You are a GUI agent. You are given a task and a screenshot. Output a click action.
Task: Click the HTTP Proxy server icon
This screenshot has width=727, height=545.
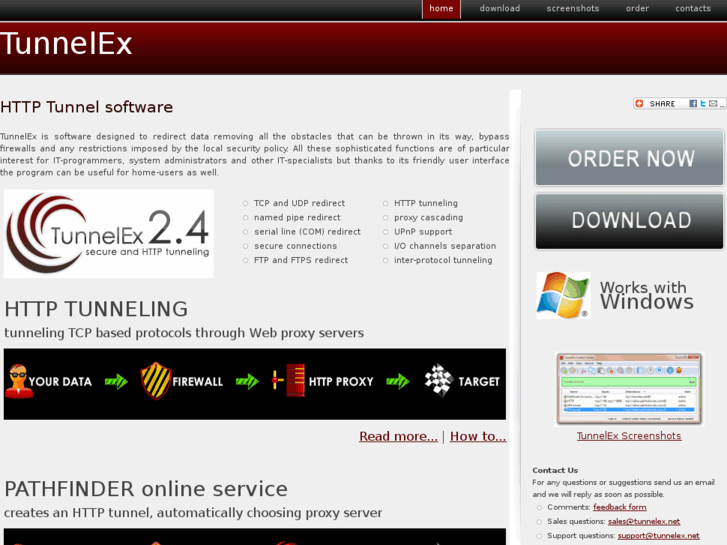coord(288,381)
